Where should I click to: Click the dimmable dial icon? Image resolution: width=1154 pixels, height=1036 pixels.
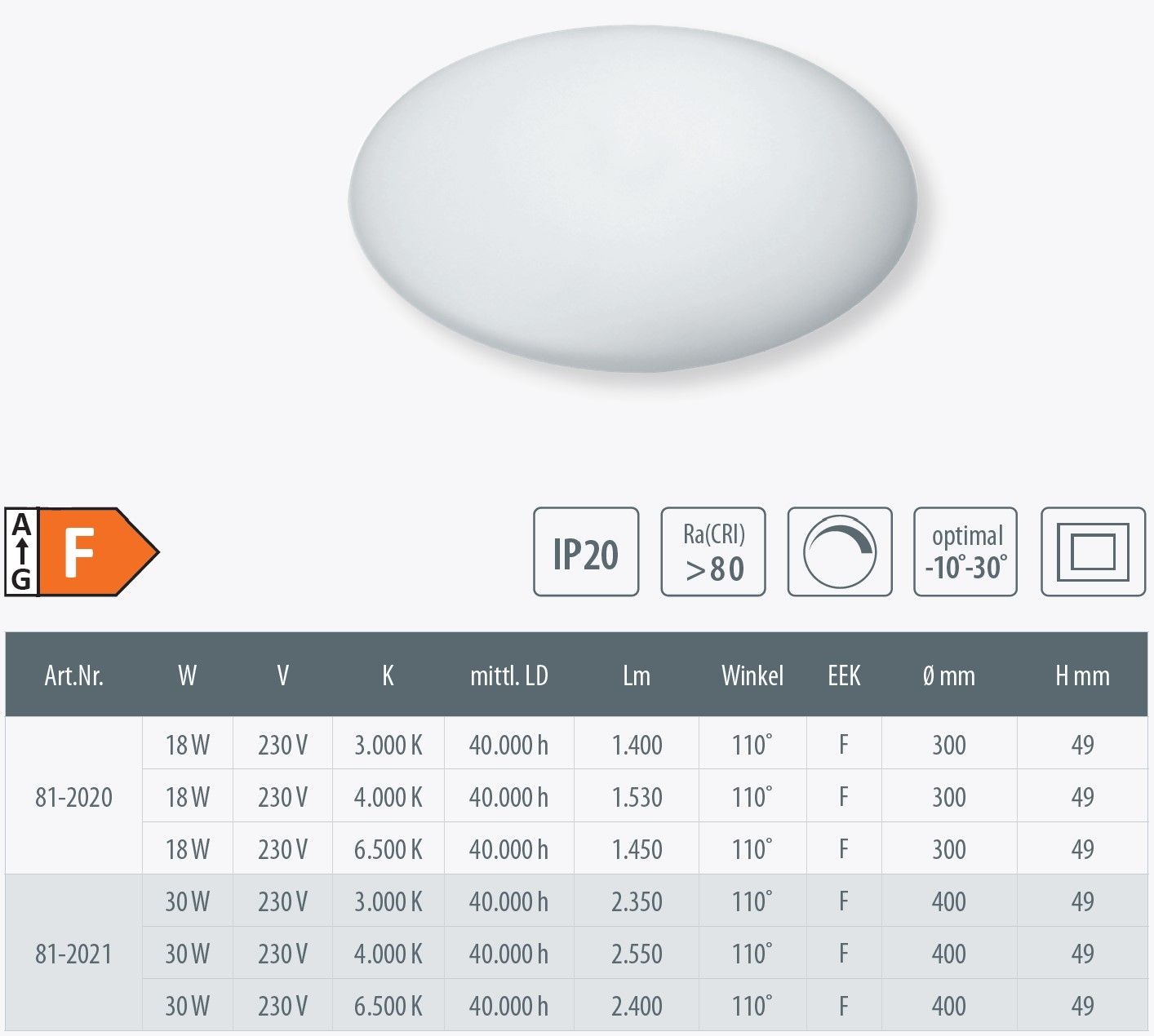840,551
